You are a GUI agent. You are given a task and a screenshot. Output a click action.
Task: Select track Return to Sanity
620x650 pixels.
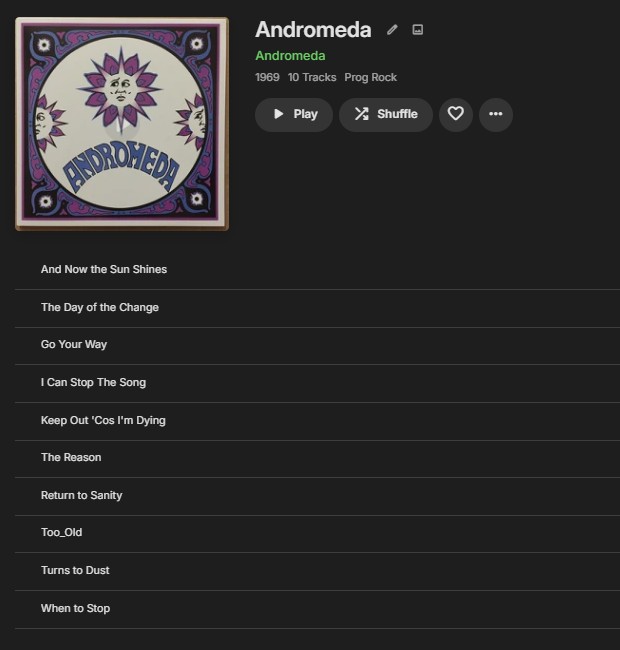[x=317, y=496]
